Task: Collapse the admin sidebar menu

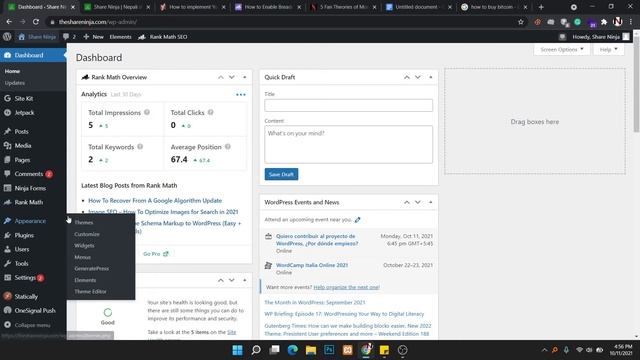Action: click(33, 325)
